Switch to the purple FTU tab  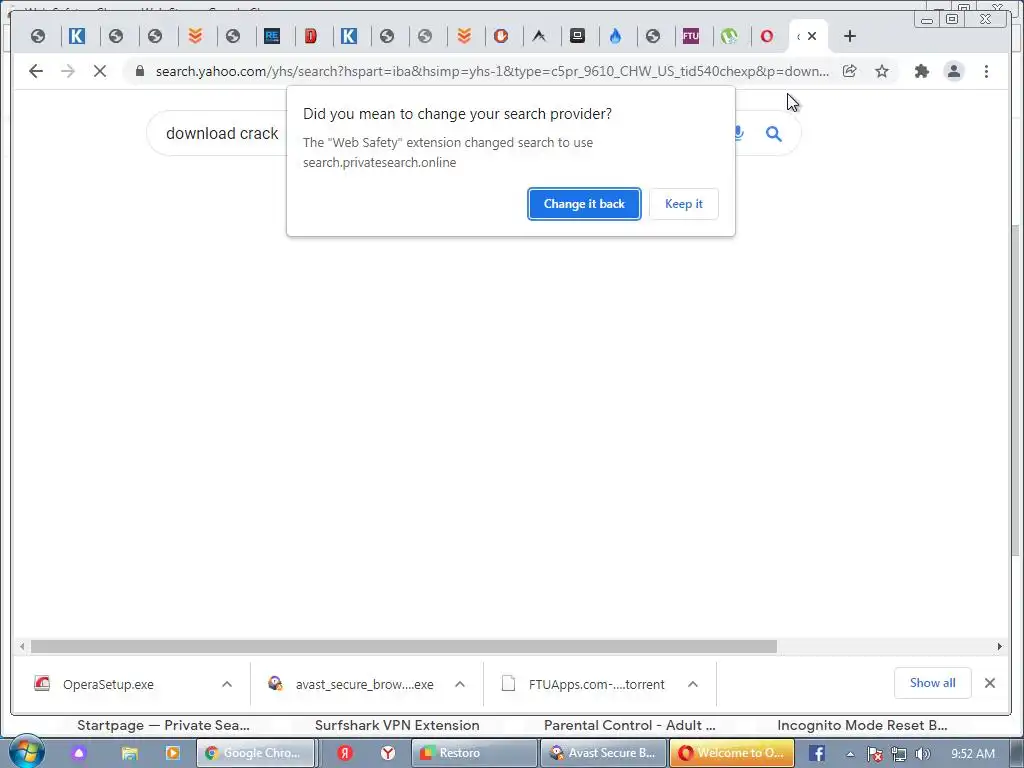point(691,36)
